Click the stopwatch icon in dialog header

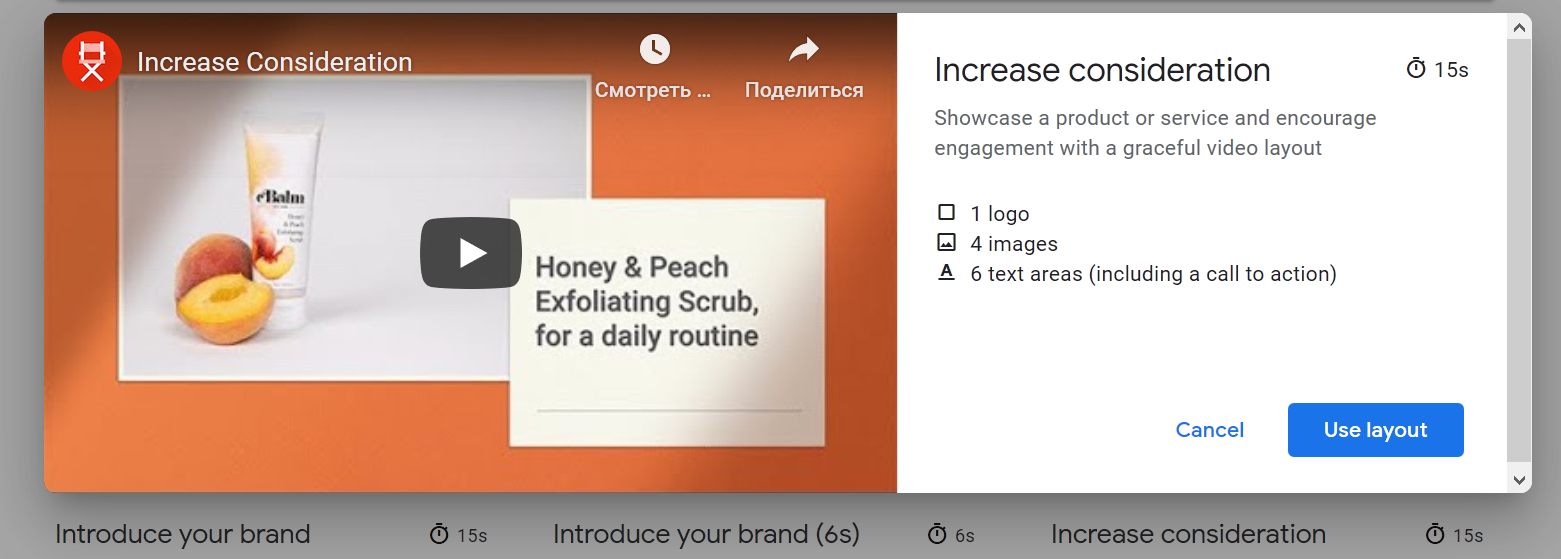point(1416,69)
